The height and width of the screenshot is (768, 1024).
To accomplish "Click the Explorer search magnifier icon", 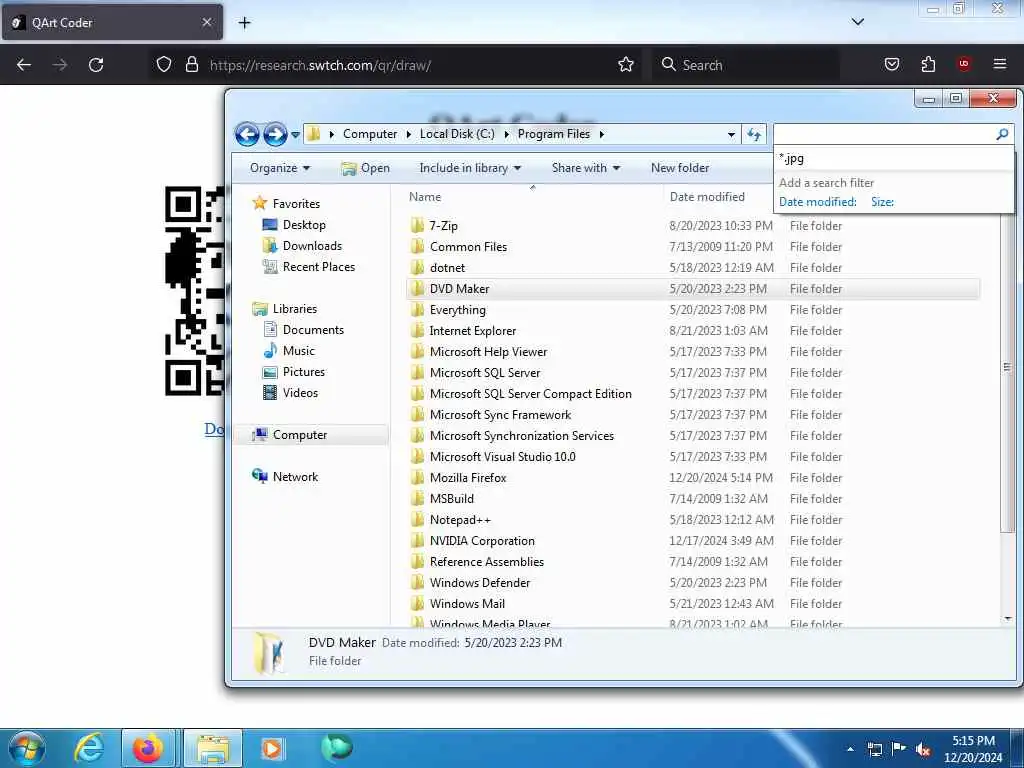I will coord(1002,134).
